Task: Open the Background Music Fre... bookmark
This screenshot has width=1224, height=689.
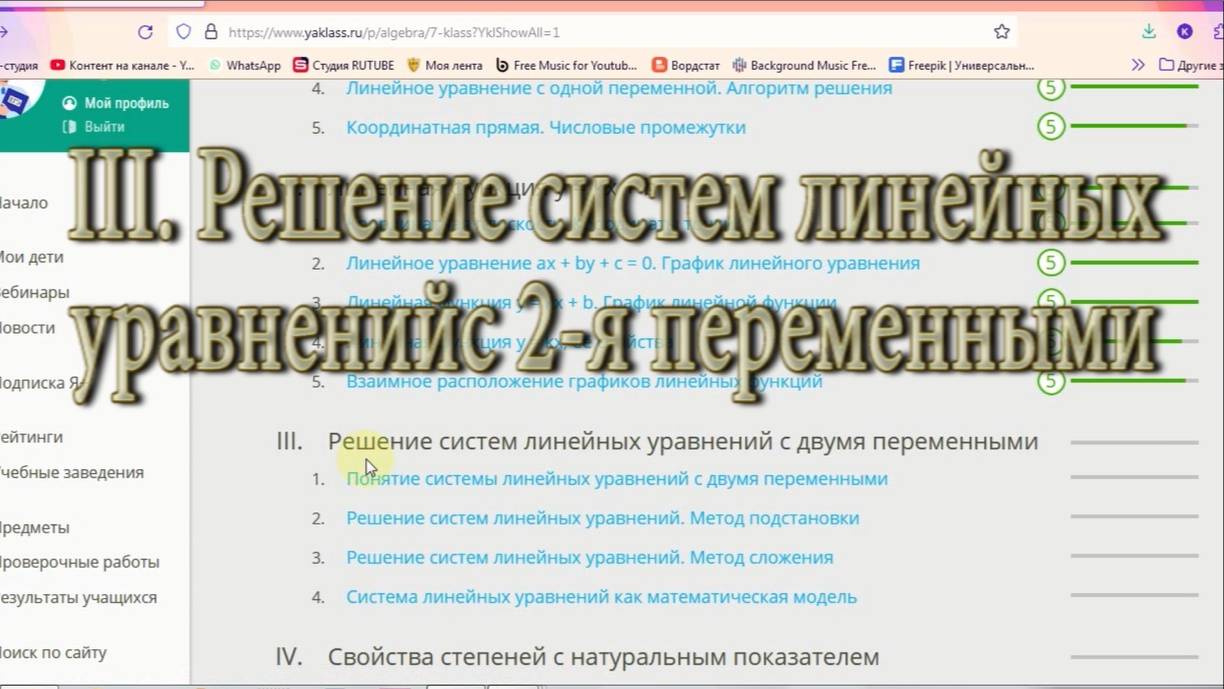Action: click(x=804, y=65)
